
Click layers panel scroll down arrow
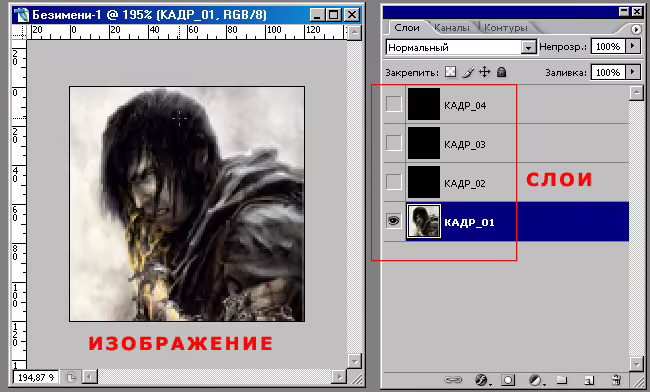[x=636, y=364]
